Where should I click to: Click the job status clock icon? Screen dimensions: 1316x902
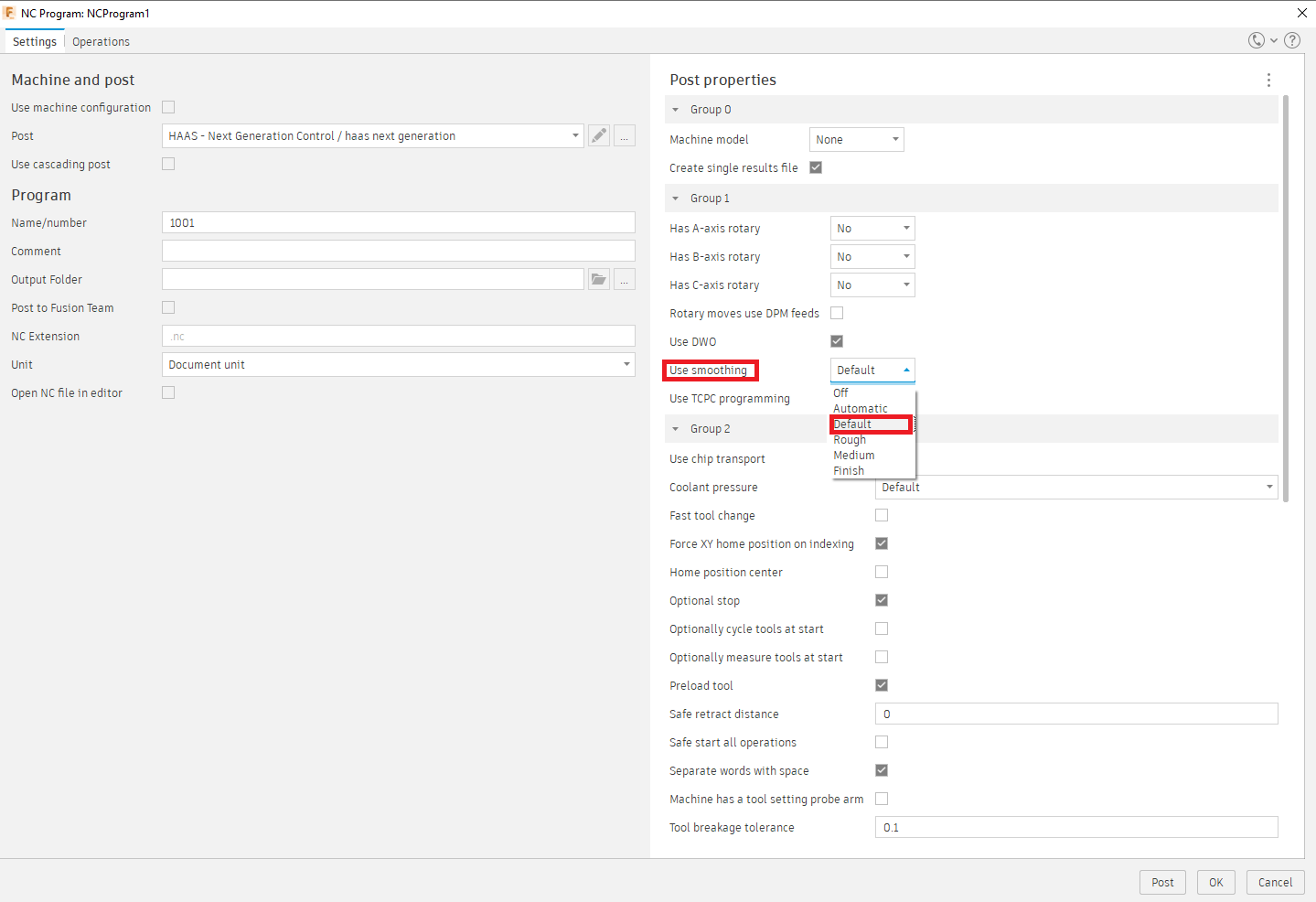pyautogui.click(x=1257, y=40)
